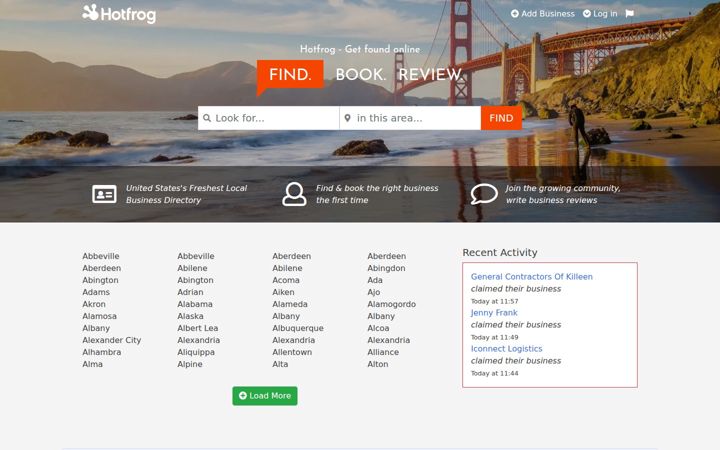Open the Albert Lea city link
This screenshot has width=720, height=450.
tap(197, 328)
